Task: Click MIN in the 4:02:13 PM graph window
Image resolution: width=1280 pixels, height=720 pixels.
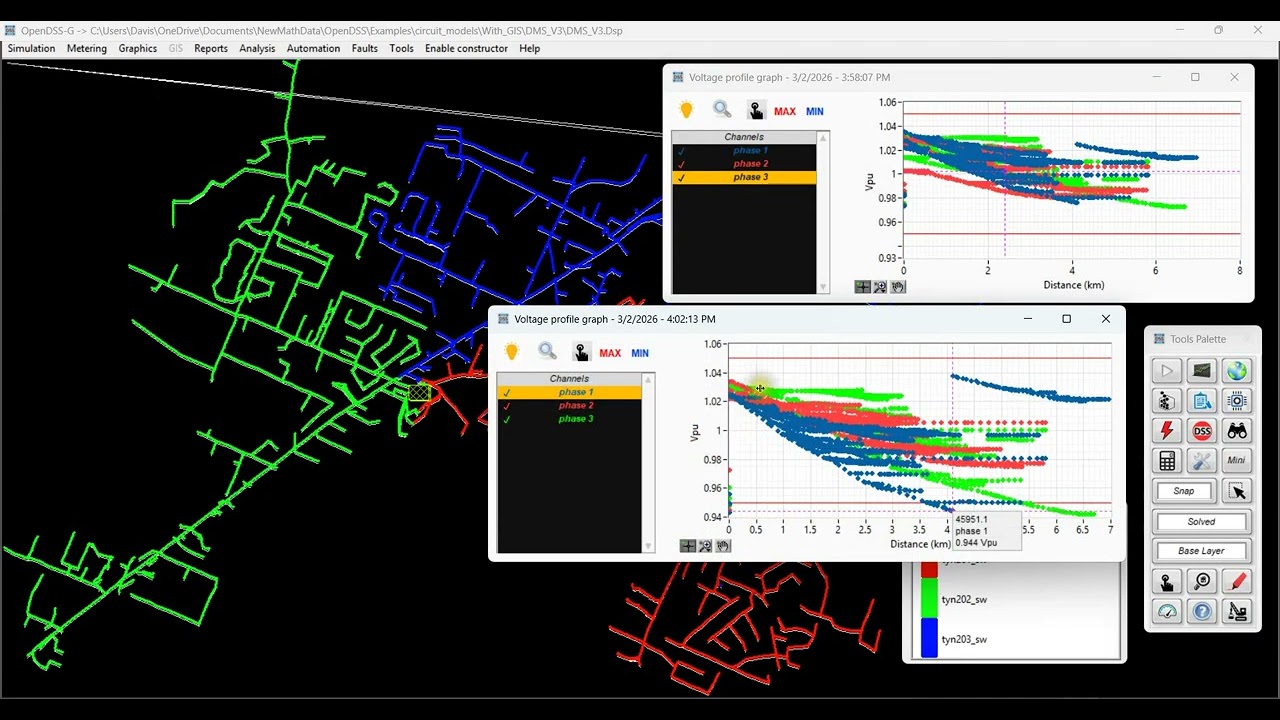Action: [x=640, y=353]
